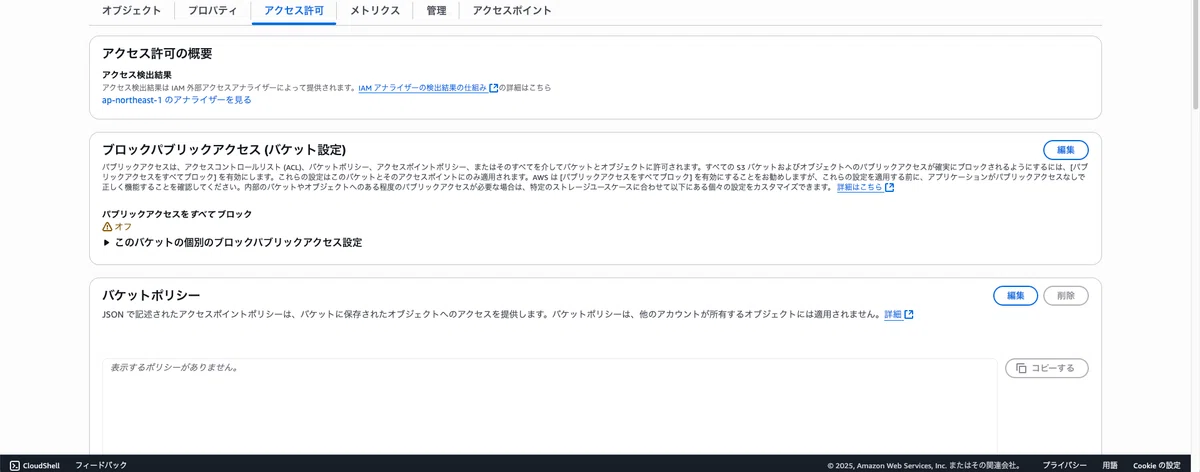Click the パブリックアクセスをすべてブロック label
This screenshot has height=472, width=1200.
tap(177, 214)
